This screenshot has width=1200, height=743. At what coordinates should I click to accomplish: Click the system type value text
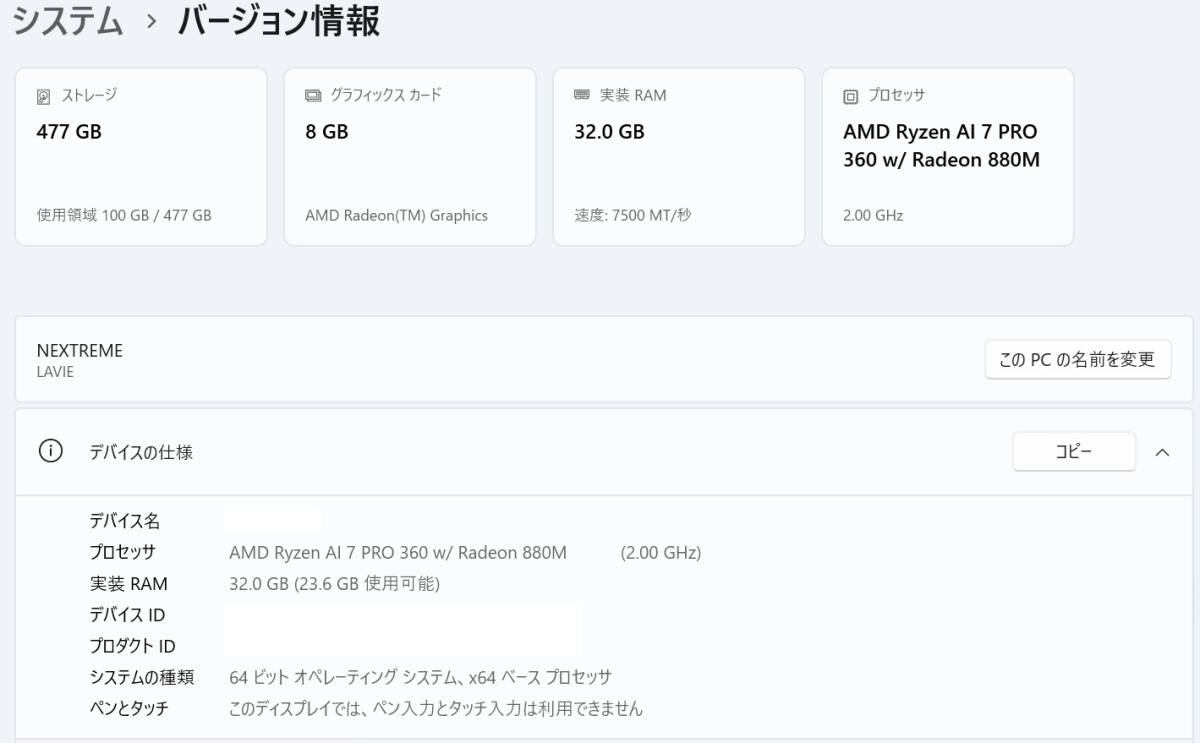(420, 678)
